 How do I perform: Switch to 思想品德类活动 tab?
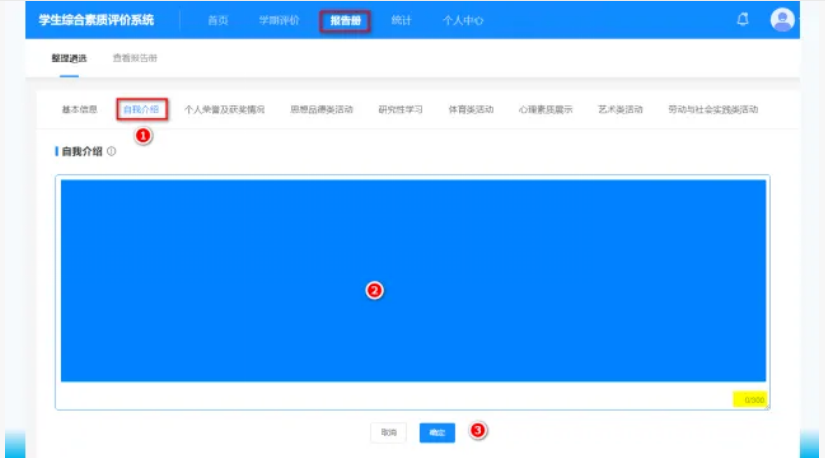321,109
